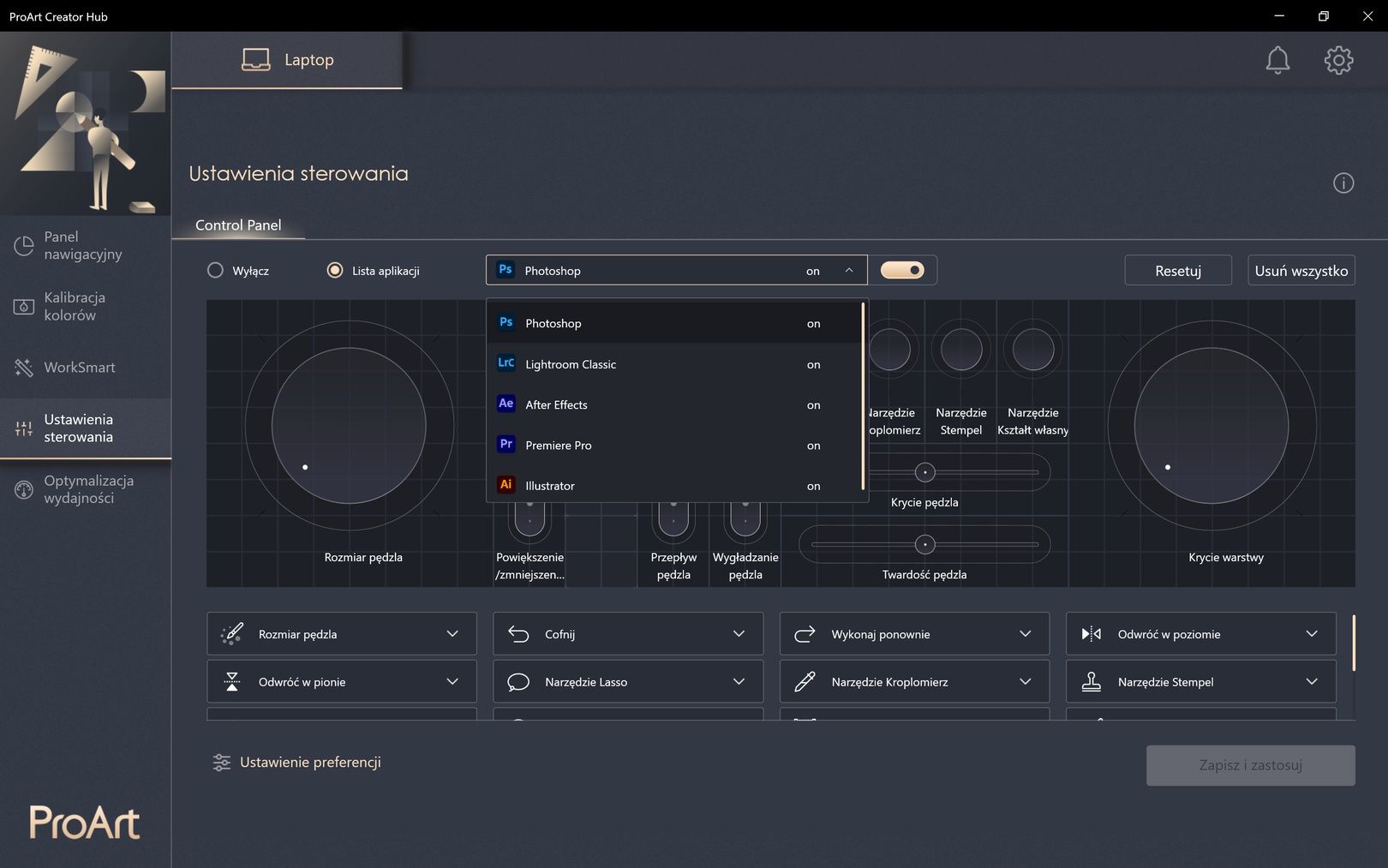Image resolution: width=1388 pixels, height=868 pixels.
Task: Expand the Wykonaj ponownie function dropdown
Action: click(1025, 634)
